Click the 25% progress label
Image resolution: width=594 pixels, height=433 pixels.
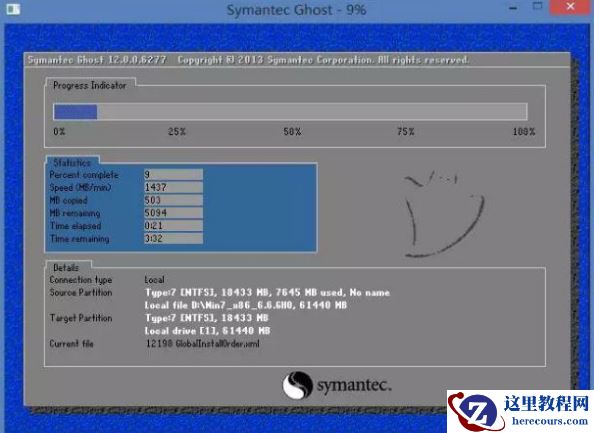177,132
